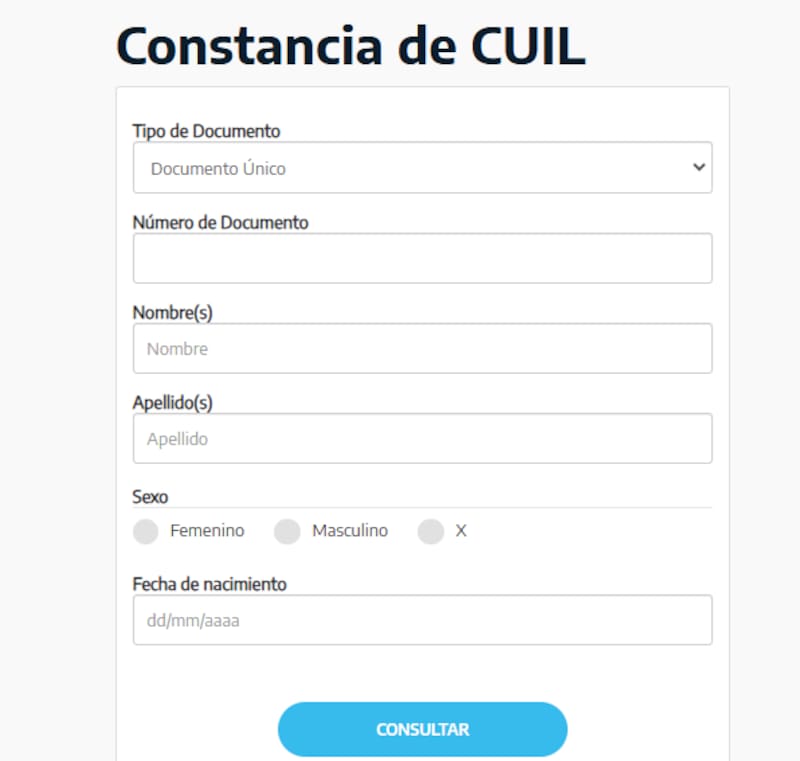Click the Nombre input field
Viewport: 800px width, 761px height.
click(x=422, y=348)
